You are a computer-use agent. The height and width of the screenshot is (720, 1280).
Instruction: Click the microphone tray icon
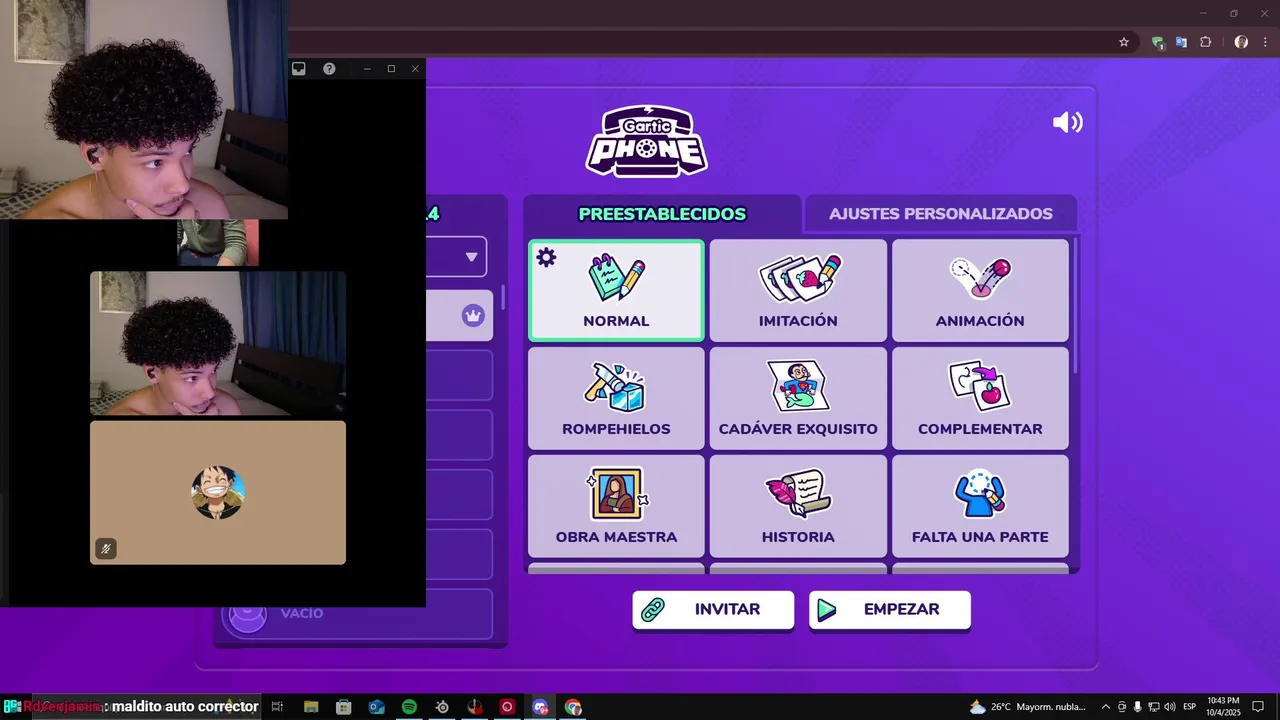point(1138,707)
